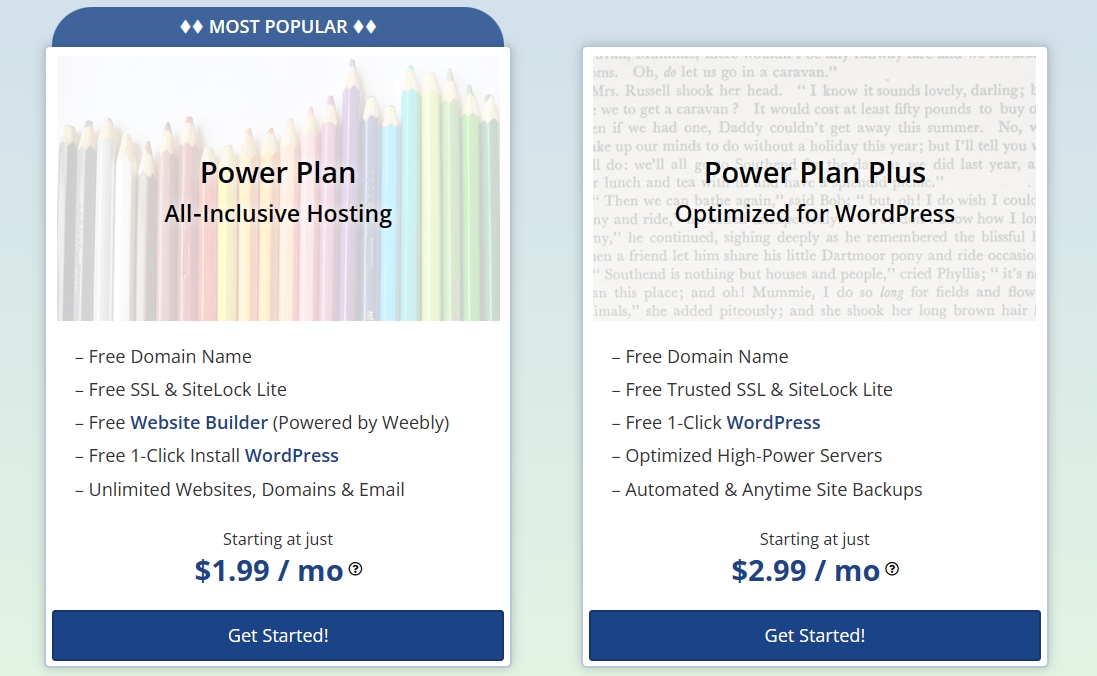Click the help icon beside $1.99 / mo
Viewport: 1097px width, 676px height.
(355, 569)
